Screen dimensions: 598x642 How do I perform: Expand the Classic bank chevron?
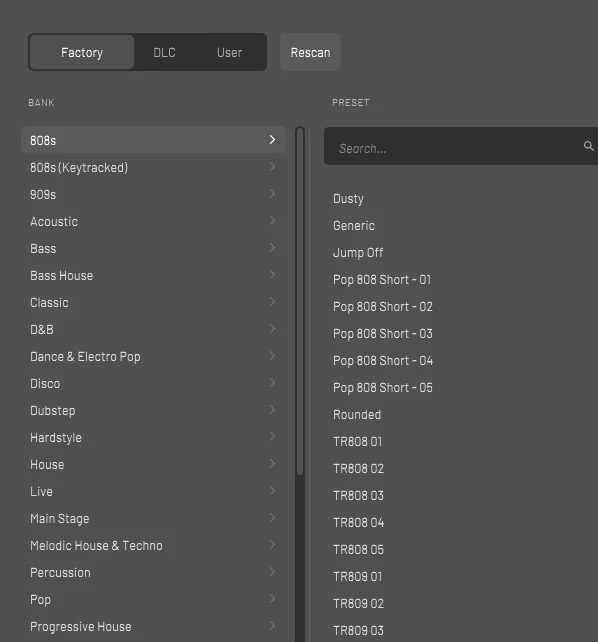click(273, 302)
